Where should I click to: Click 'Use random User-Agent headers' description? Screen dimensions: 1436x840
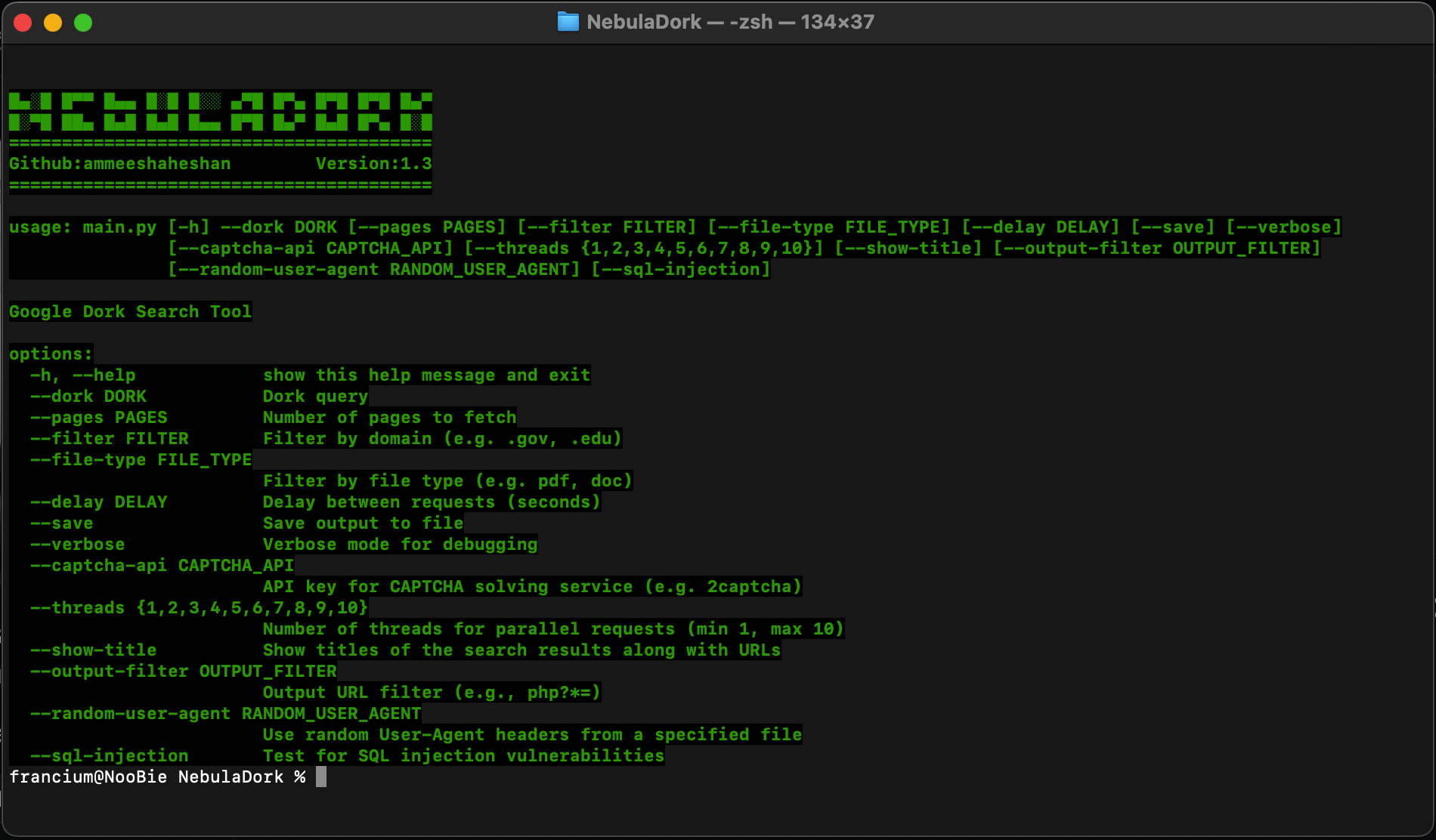533,734
